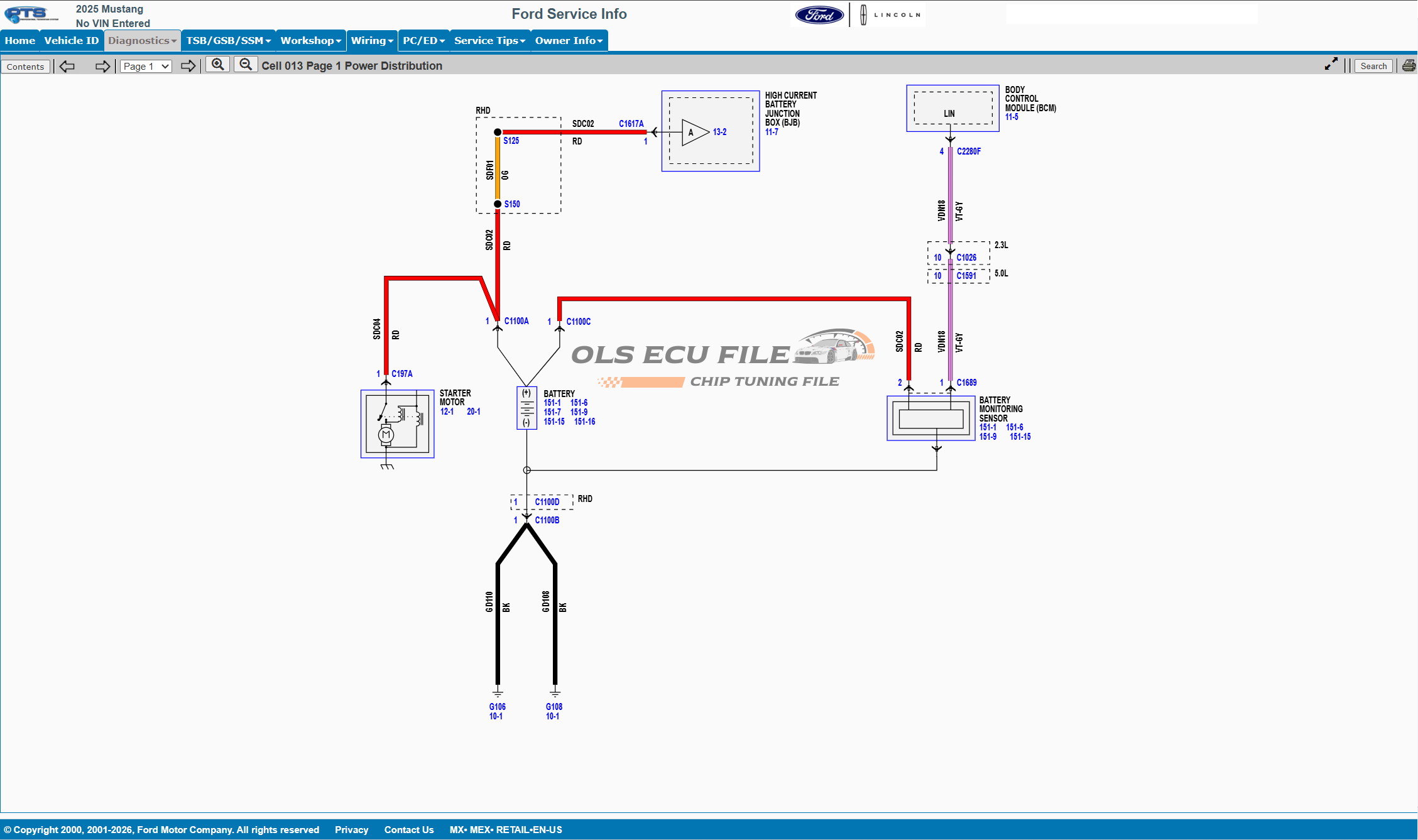Expand the Wiring menu
Image resolution: width=1418 pixels, height=840 pixels.
(x=371, y=40)
